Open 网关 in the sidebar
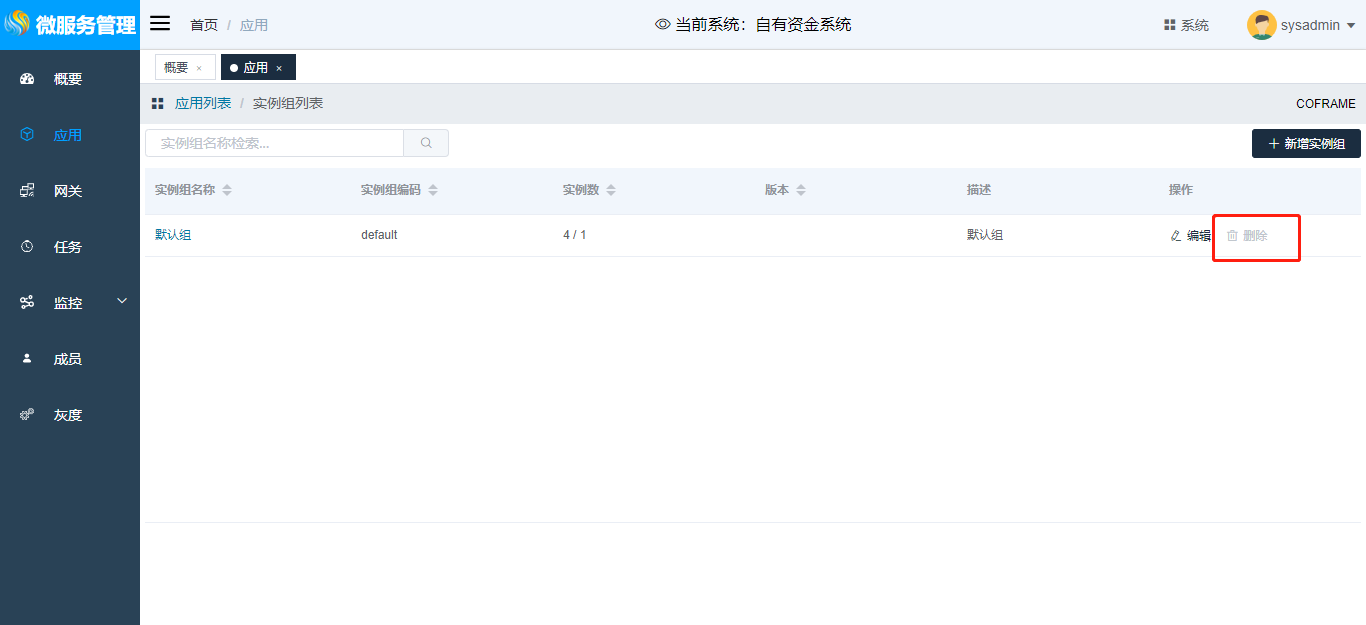This screenshot has height=625, width=1366. click(x=68, y=191)
